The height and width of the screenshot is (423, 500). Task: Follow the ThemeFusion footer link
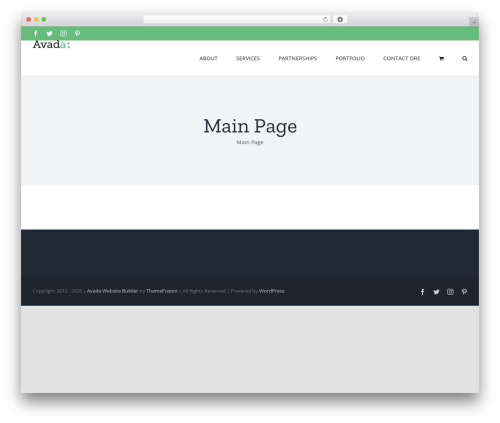click(x=162, y=291)
